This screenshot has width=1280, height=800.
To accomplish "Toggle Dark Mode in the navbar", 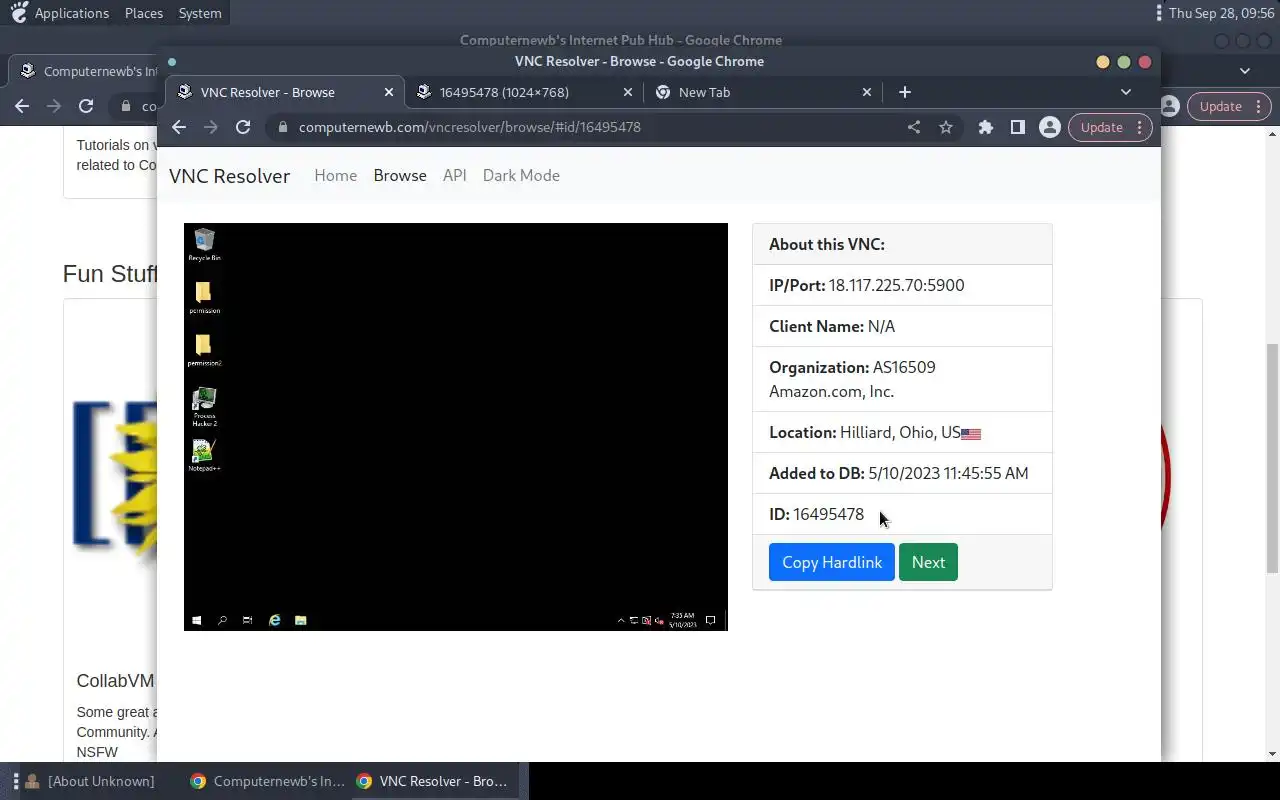I will (521, 175).
